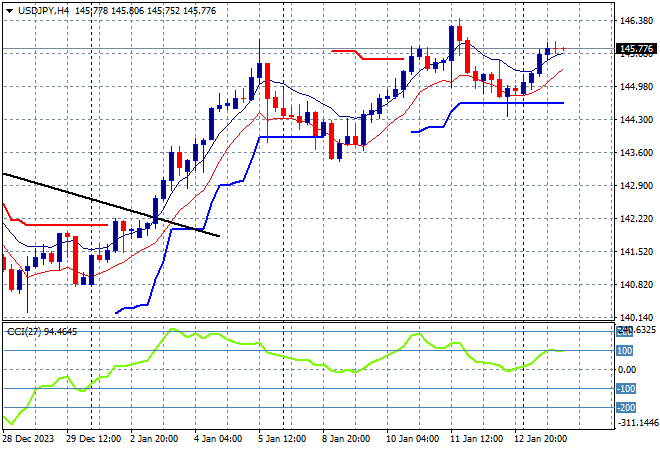Click the 143.600 price scale label

coord(636,153)
